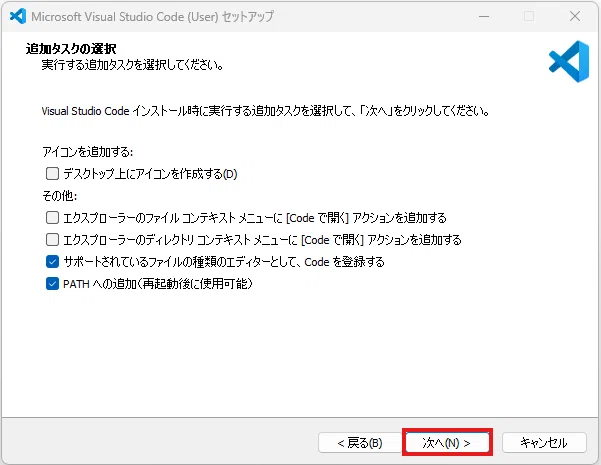
Task: Click the window title Microsoft Visual Studio Code (User) セットアップ
Action: coord(153,16)
